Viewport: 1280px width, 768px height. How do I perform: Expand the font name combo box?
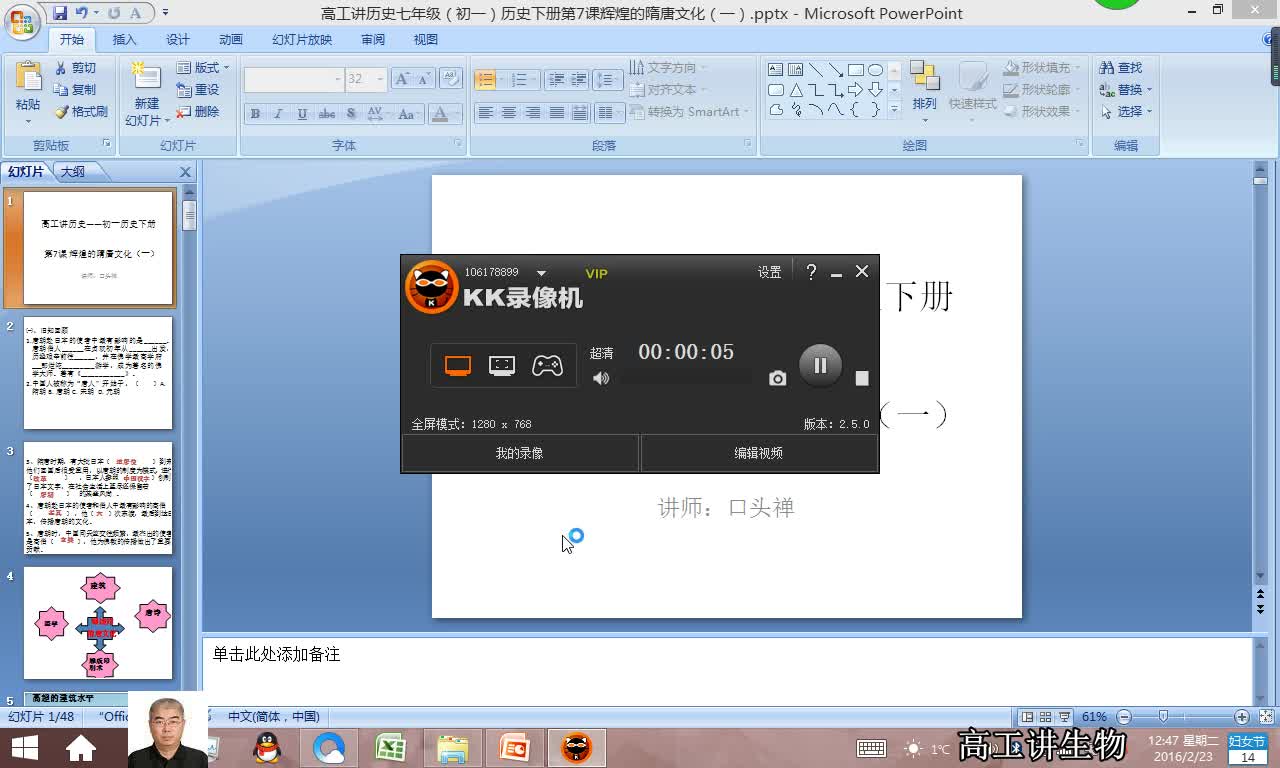337,79
